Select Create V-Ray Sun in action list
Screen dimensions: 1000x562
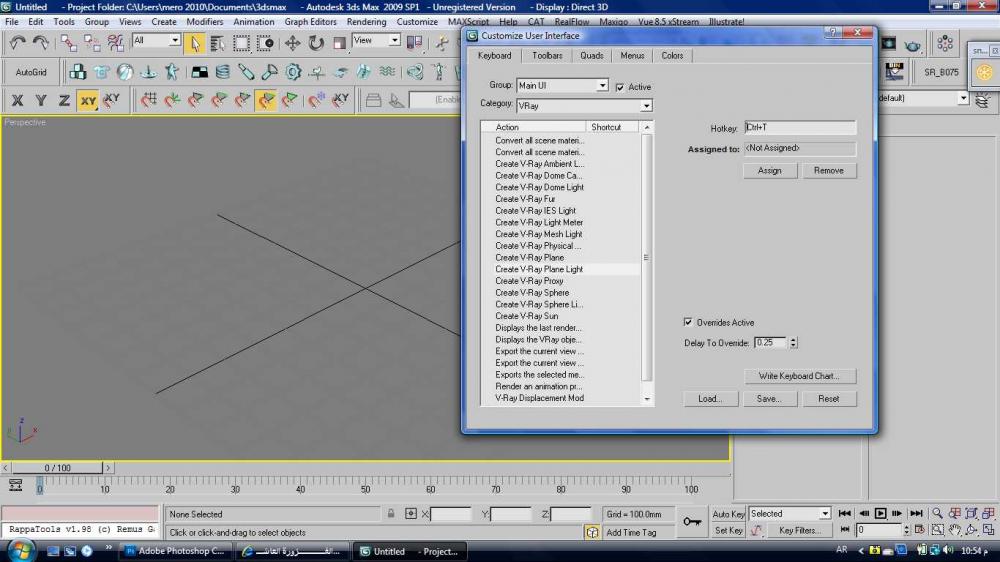(x=527, y=316)
